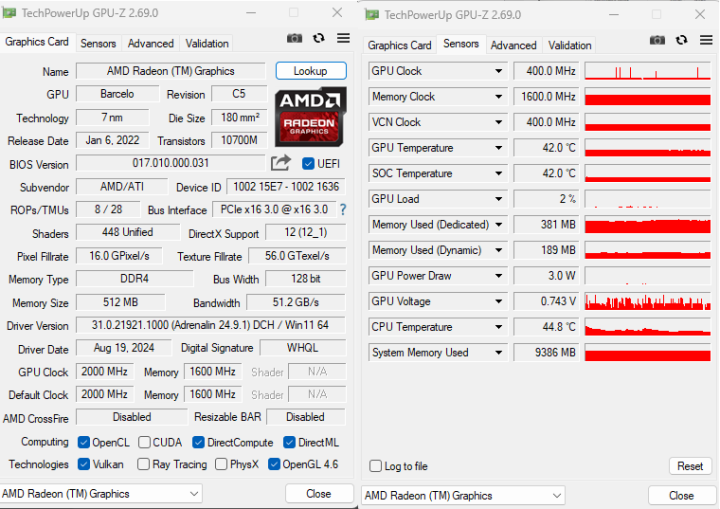
Task: Open GPU selector dropdown in Sensors window
Action: tap(463, 496)
